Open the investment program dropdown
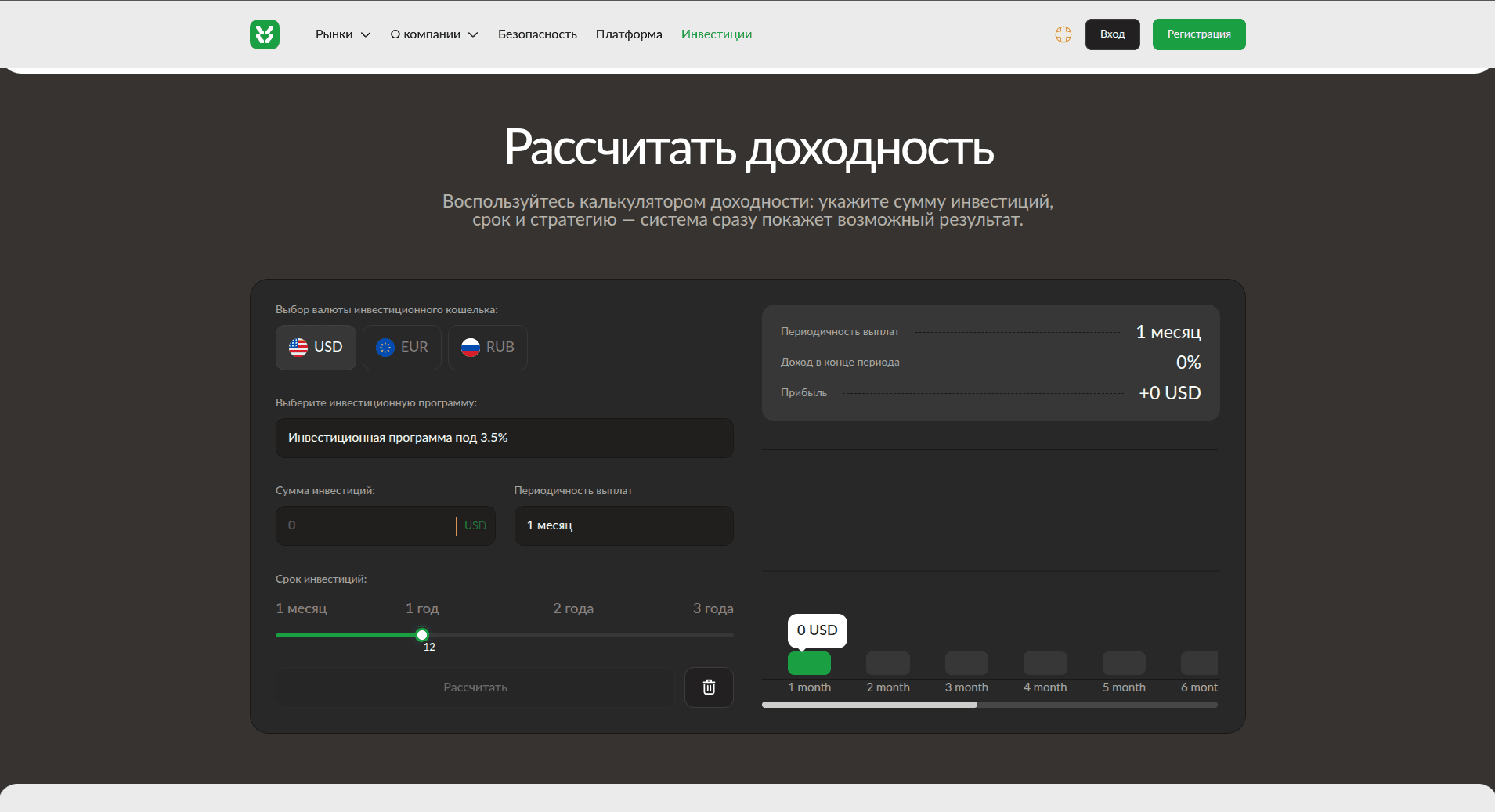The image size is (1495, 812). 504,438
